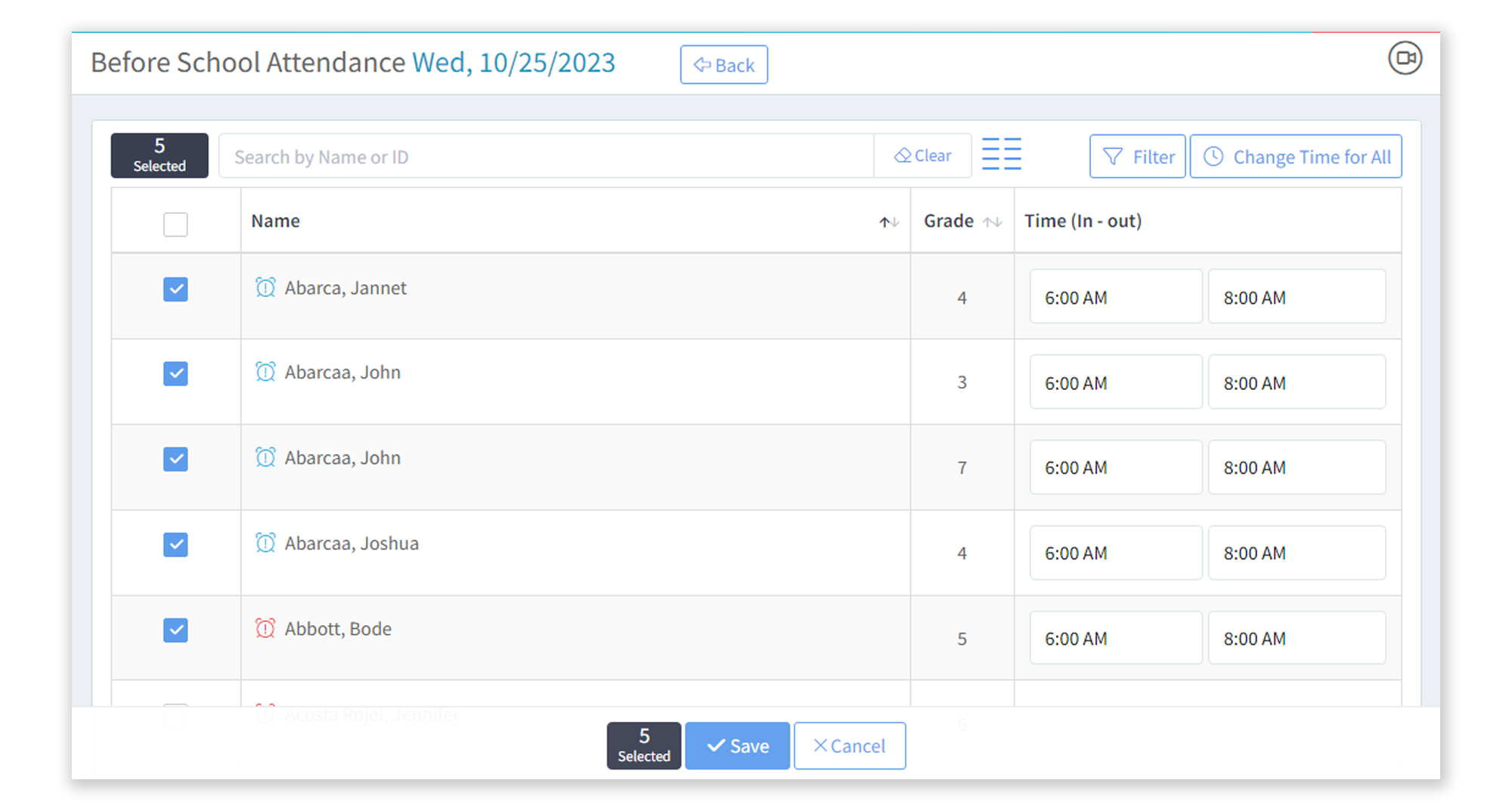Sort the list by Name column arrows

888,222
